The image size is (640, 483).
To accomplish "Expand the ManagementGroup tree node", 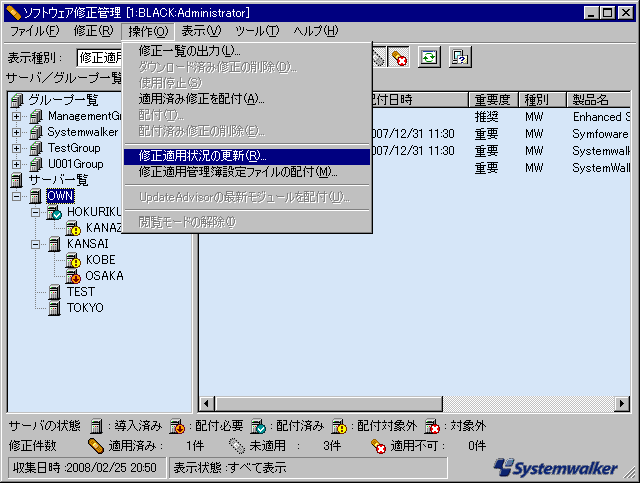I will tap(16, 116).
